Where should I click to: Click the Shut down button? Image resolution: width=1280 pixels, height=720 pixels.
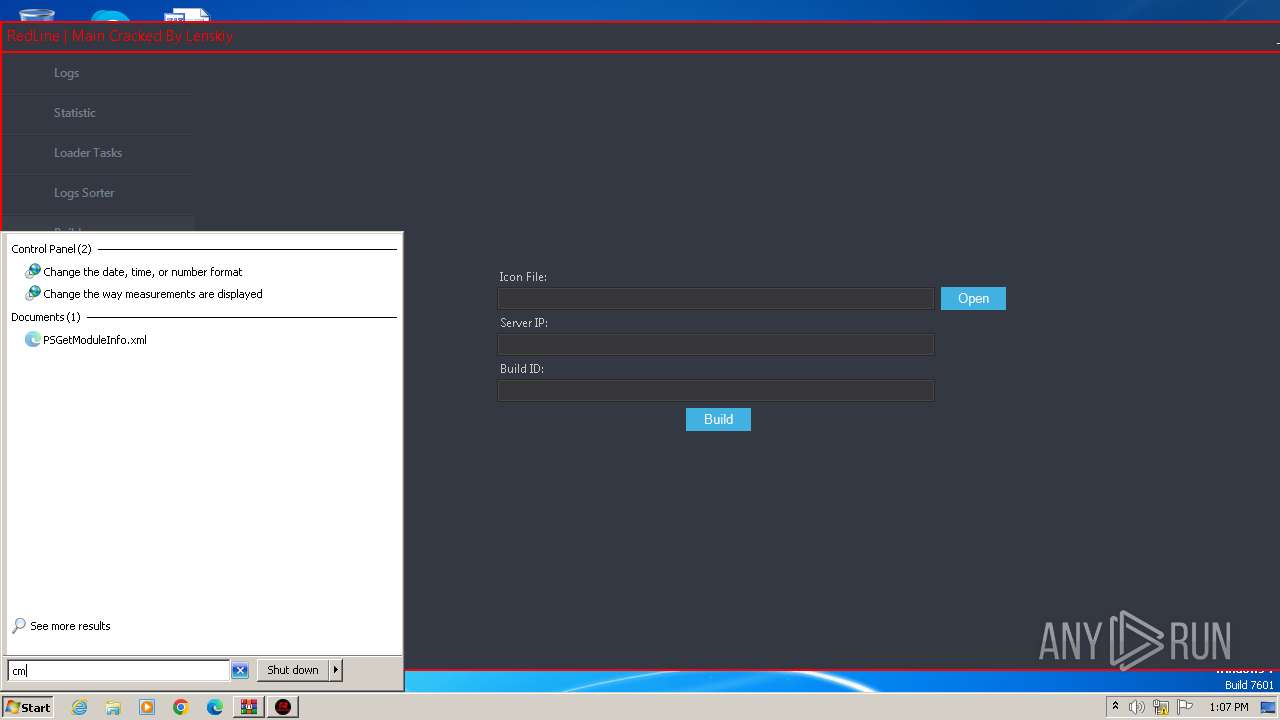point(293,670)
